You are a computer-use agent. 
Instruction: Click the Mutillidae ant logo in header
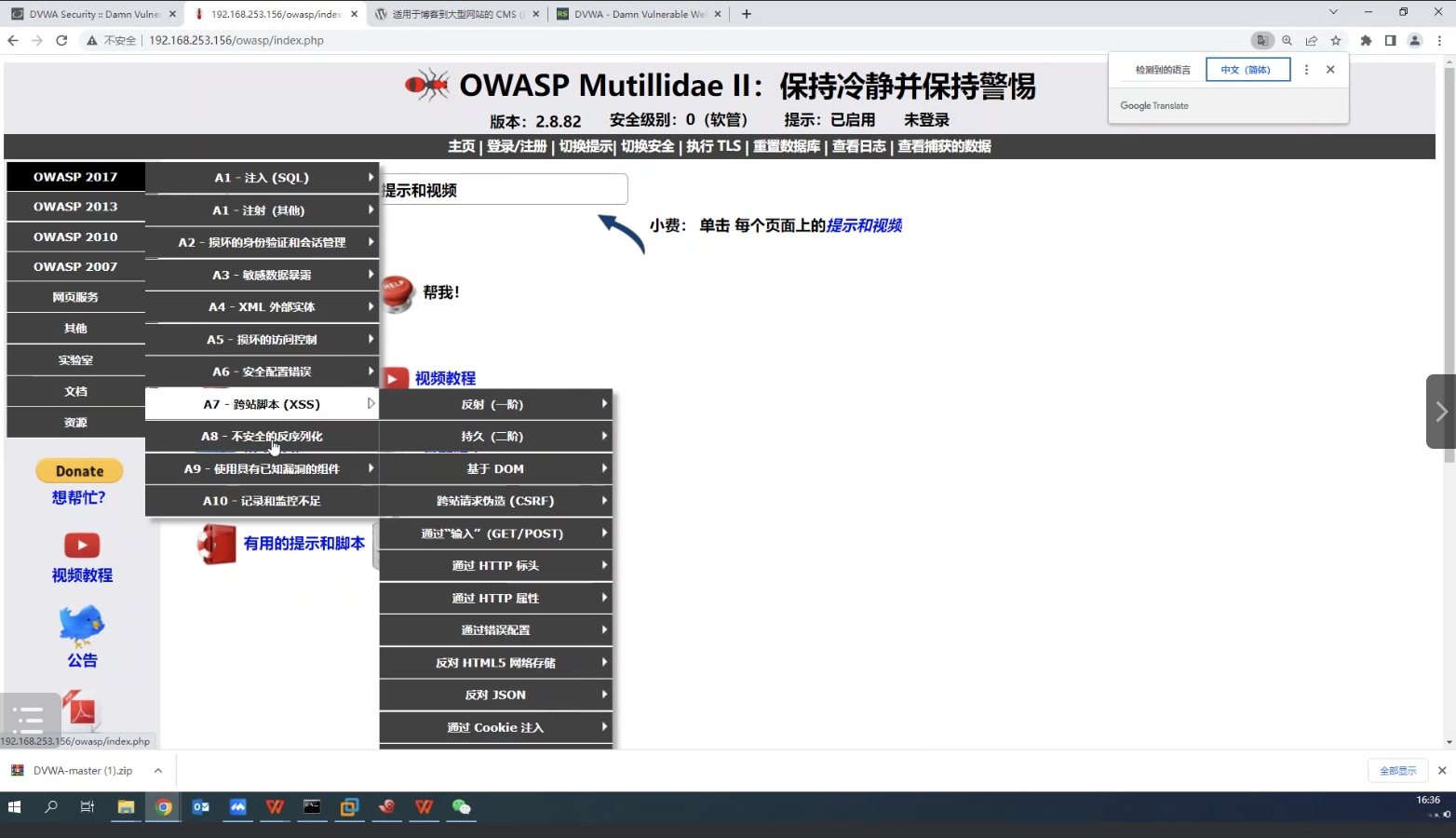tap(427, 85)
